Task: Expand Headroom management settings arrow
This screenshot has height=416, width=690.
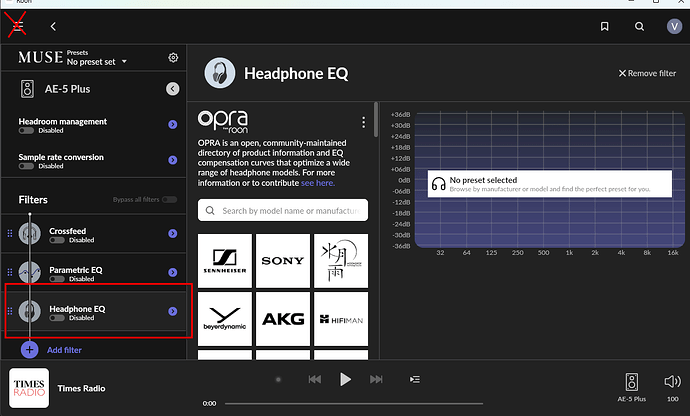Action: [x=173, y=125]
